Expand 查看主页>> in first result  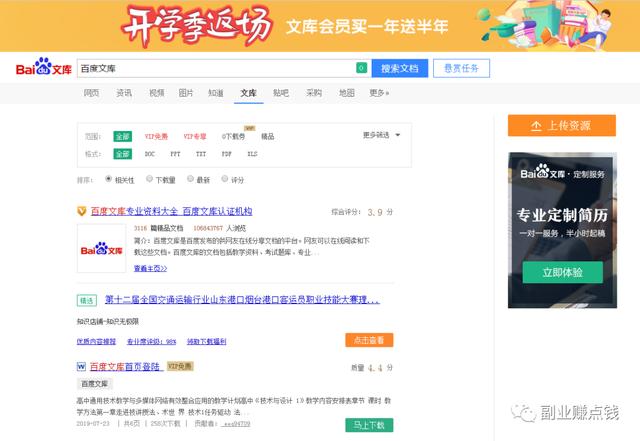pyautogui.click(x=150, y=268)
